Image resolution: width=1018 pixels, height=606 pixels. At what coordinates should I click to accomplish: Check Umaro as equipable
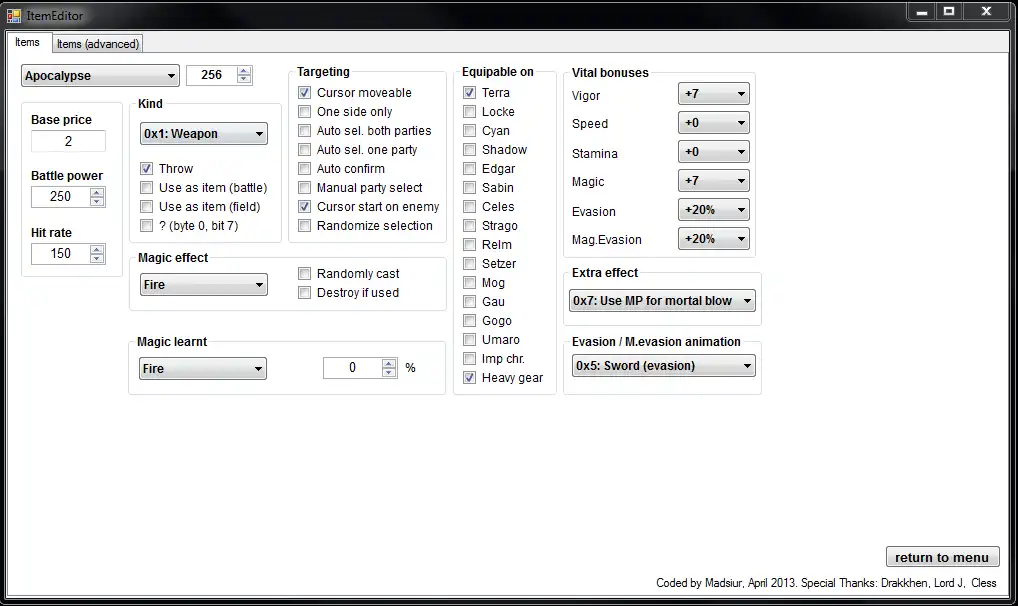pyautogui.click(x=469, y=340)
